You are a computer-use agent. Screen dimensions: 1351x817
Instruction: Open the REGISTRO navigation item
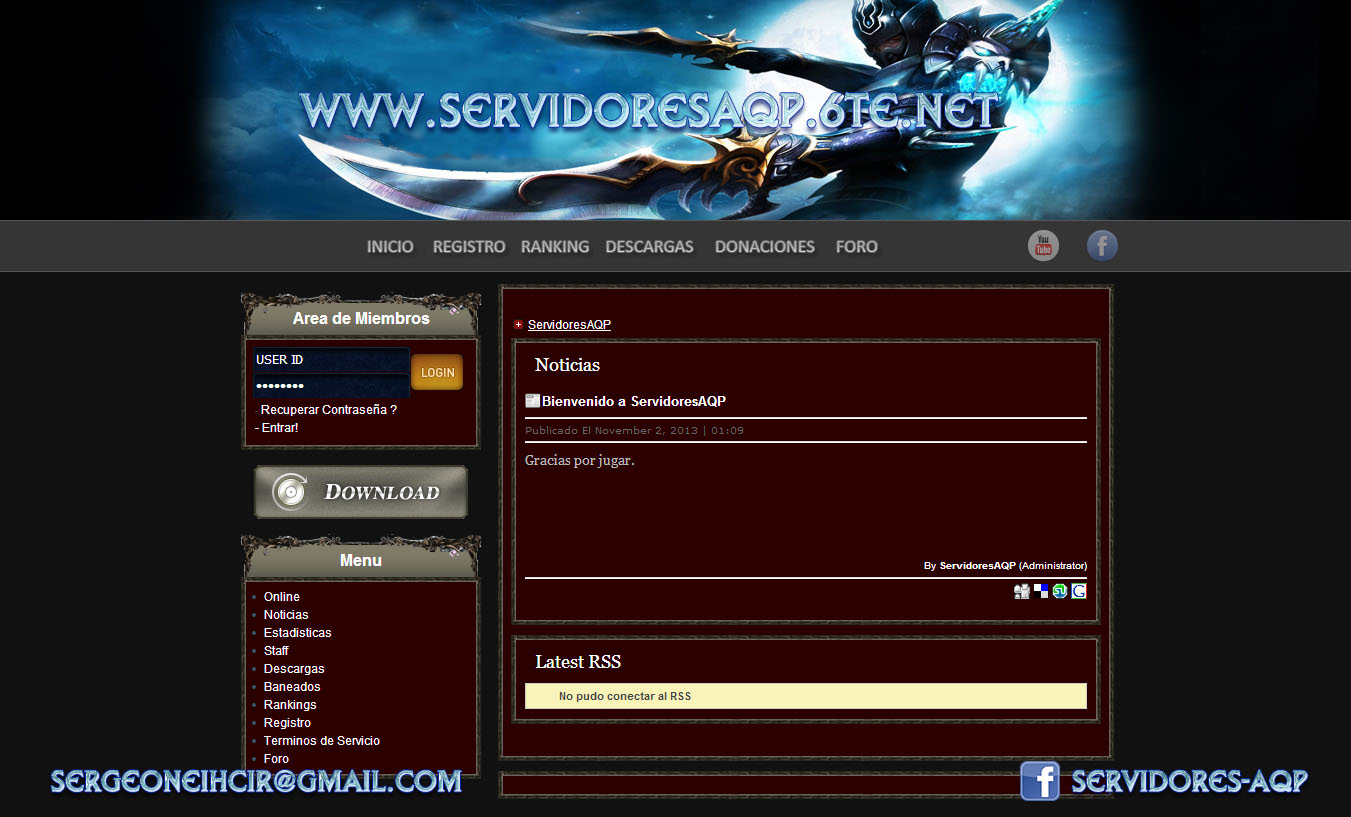point(469,247)
